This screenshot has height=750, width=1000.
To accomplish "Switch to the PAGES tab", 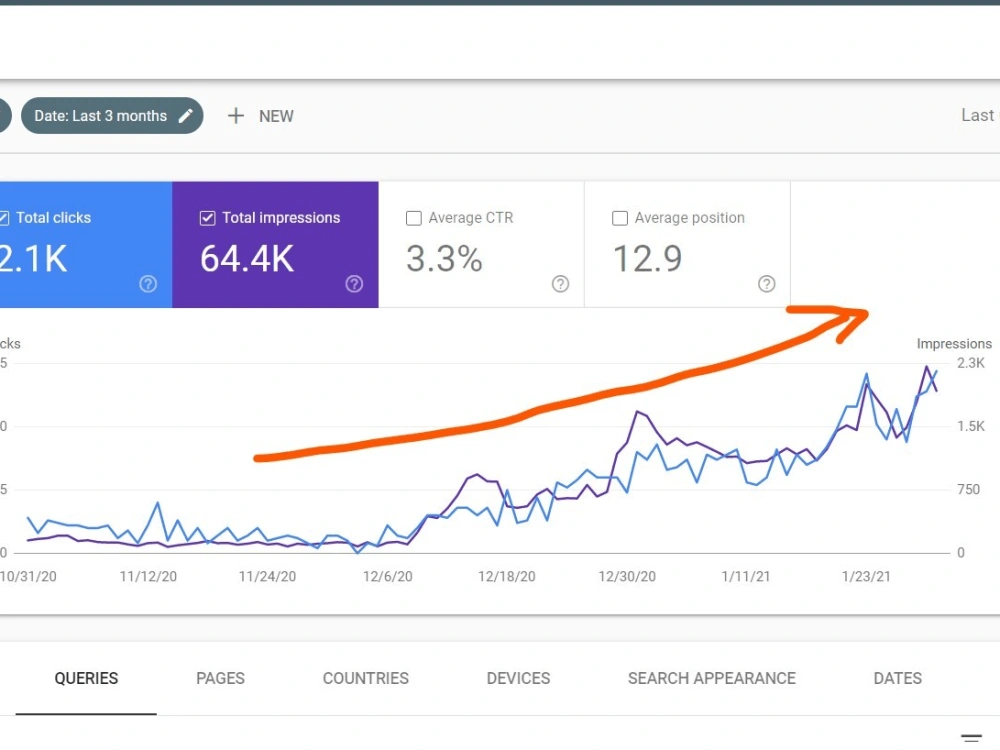I will point(220,678).
